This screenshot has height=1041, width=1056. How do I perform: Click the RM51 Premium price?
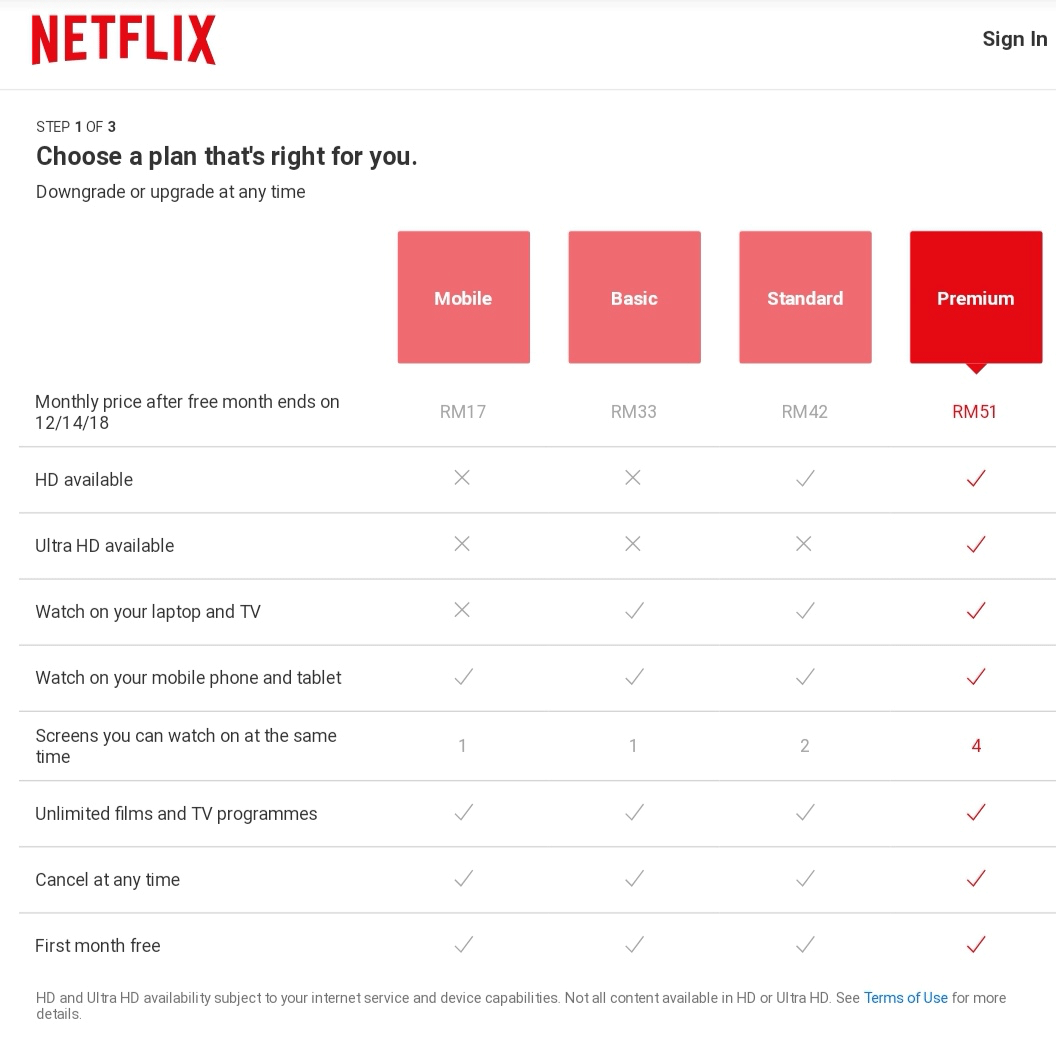point(975,412)
